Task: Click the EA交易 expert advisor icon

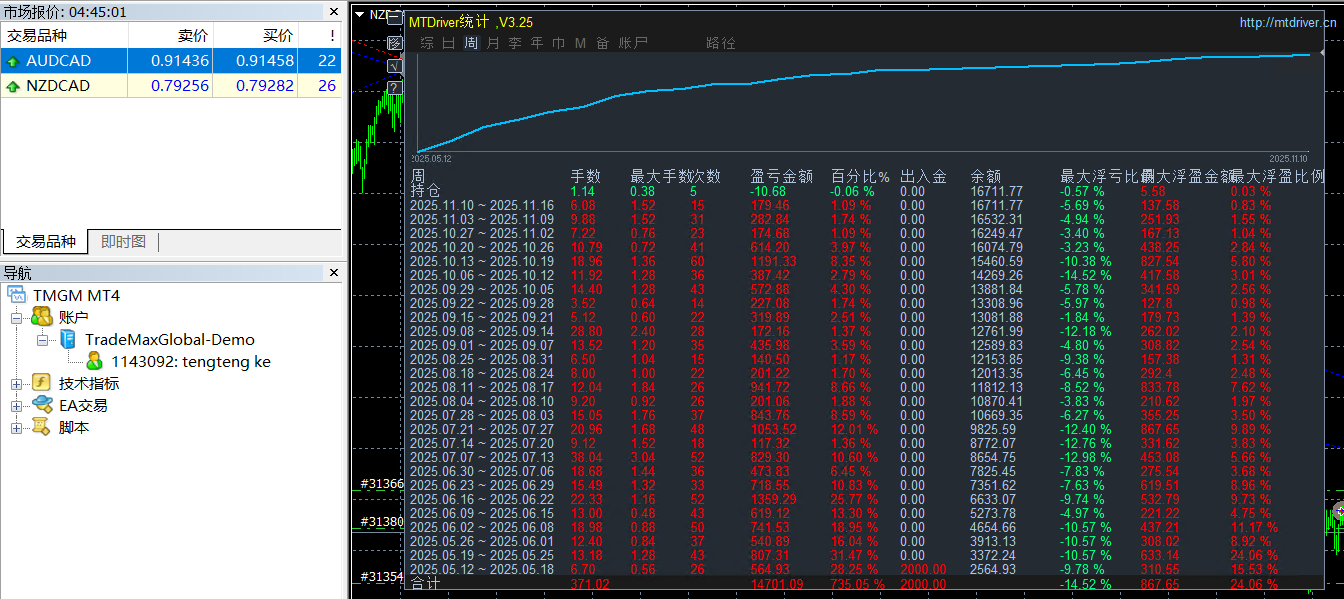Action: [x=41, y=405]
